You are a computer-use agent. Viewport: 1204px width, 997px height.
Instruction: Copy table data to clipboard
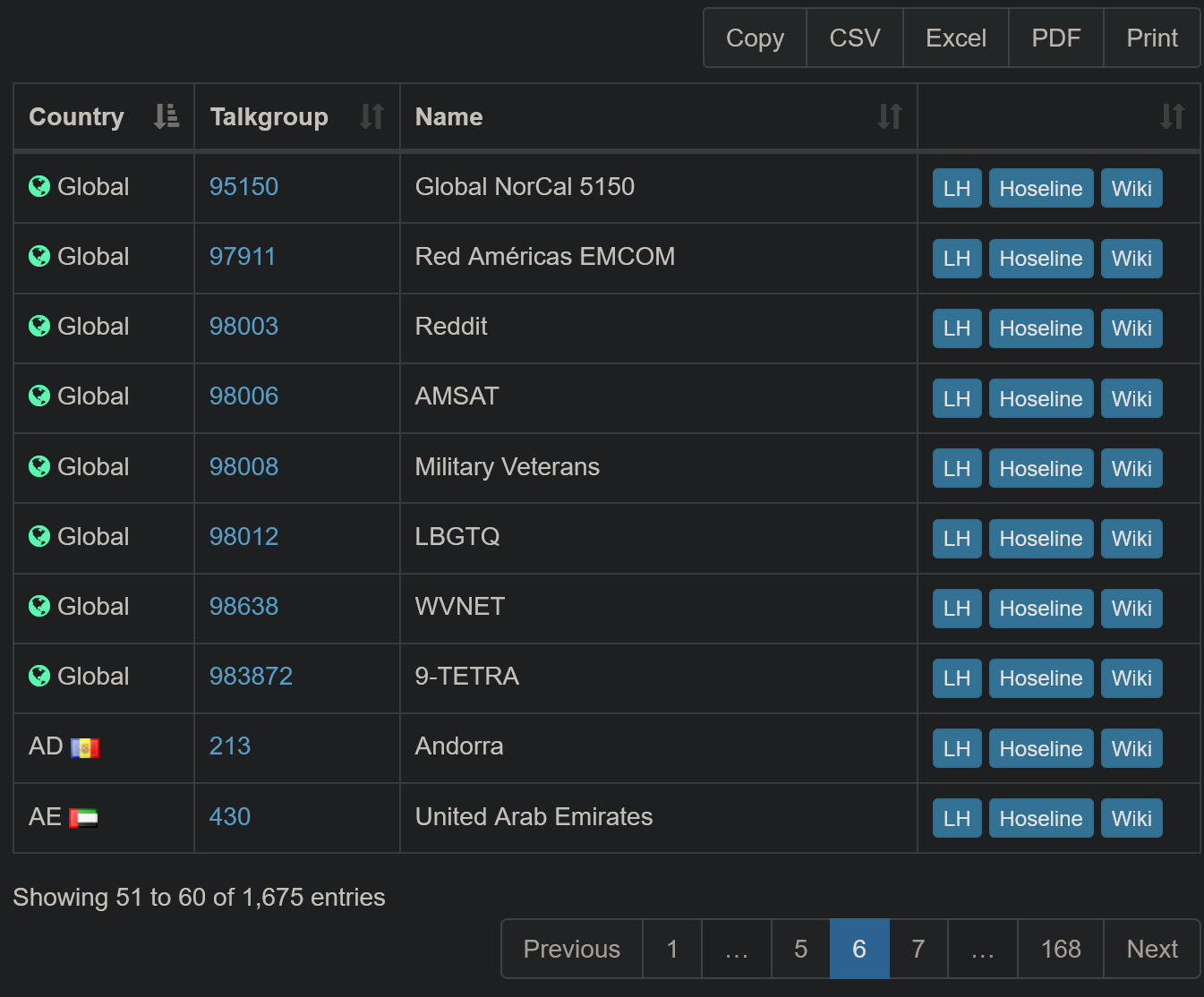coord(755,38)
